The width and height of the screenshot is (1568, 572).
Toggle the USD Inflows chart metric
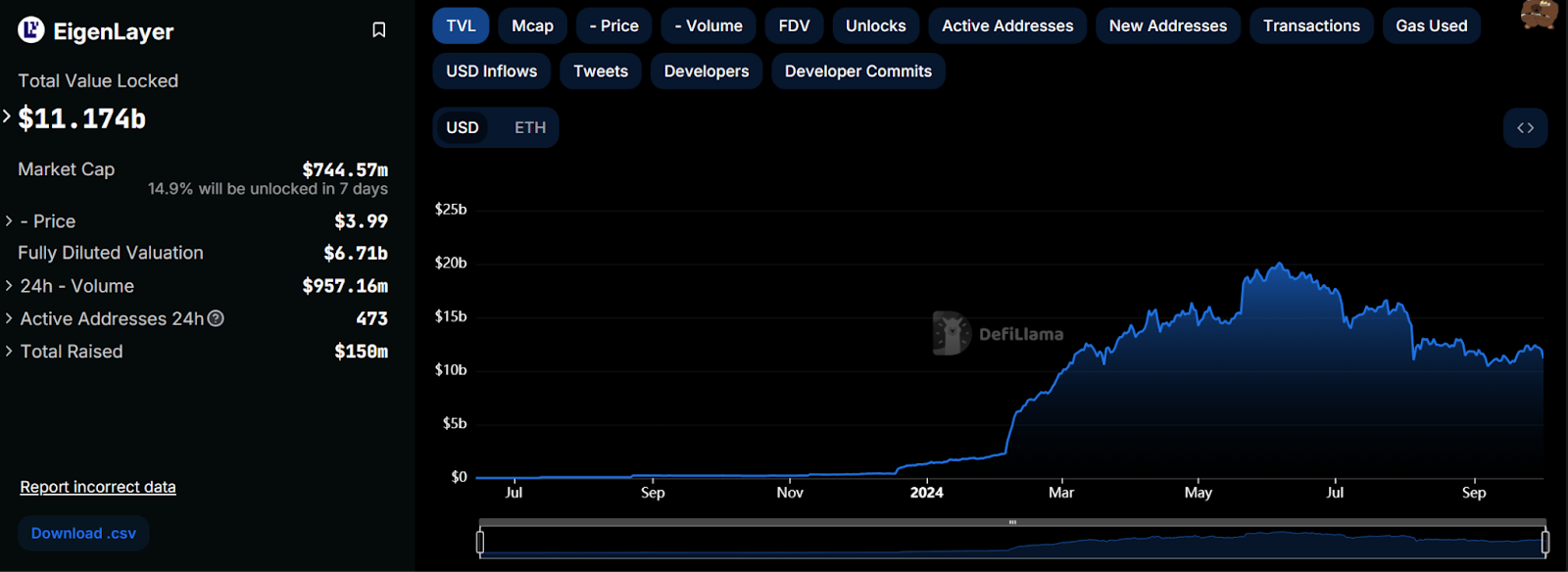click(492, 71)
